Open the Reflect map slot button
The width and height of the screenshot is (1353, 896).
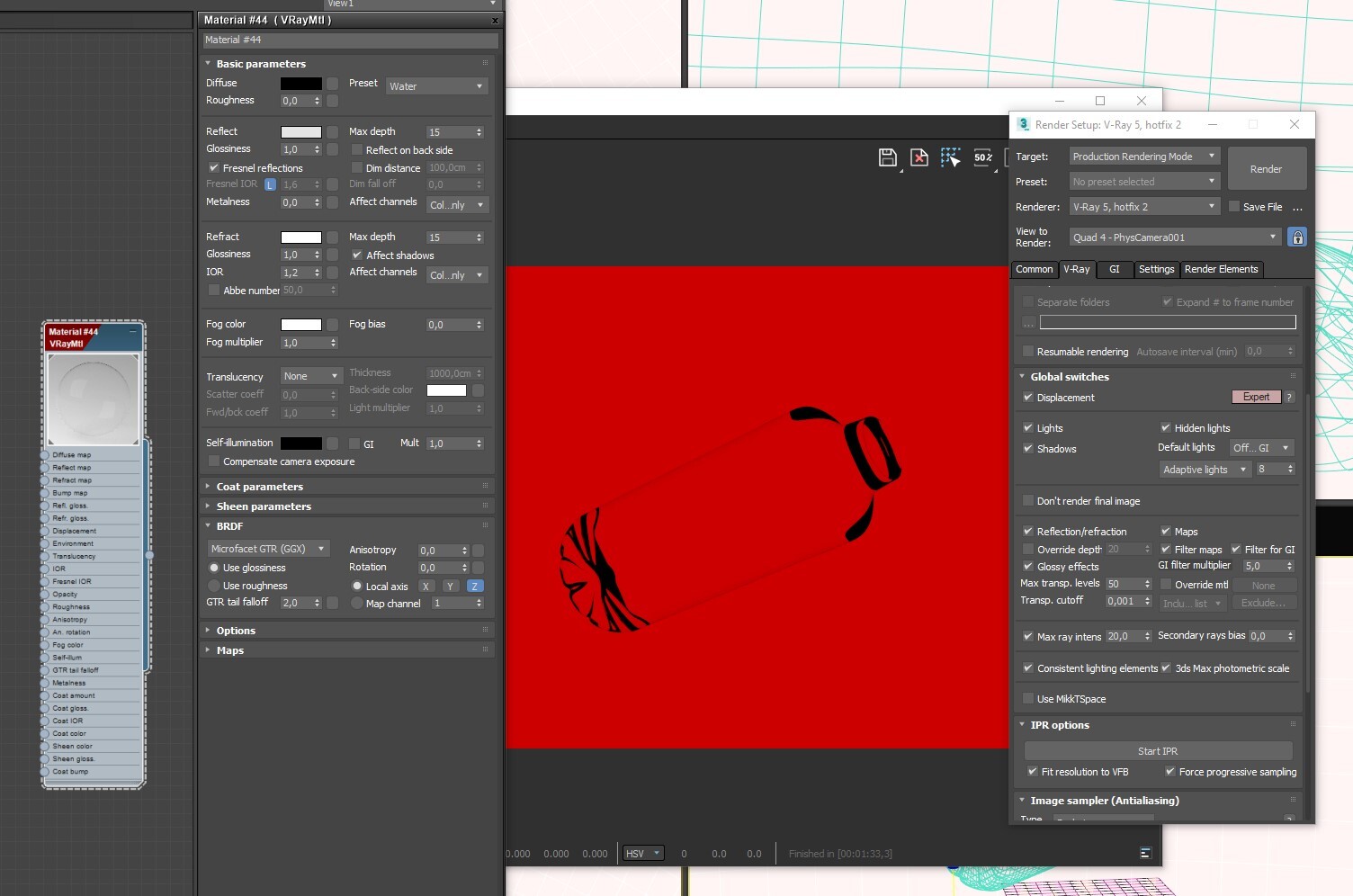[333, 131]
